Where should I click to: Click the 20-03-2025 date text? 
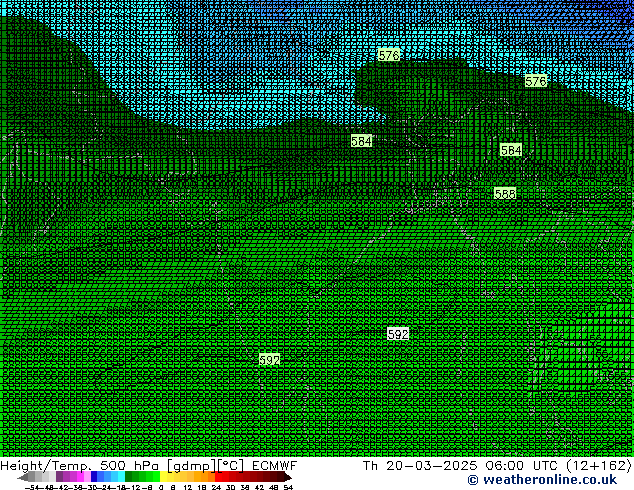point(431,466)
